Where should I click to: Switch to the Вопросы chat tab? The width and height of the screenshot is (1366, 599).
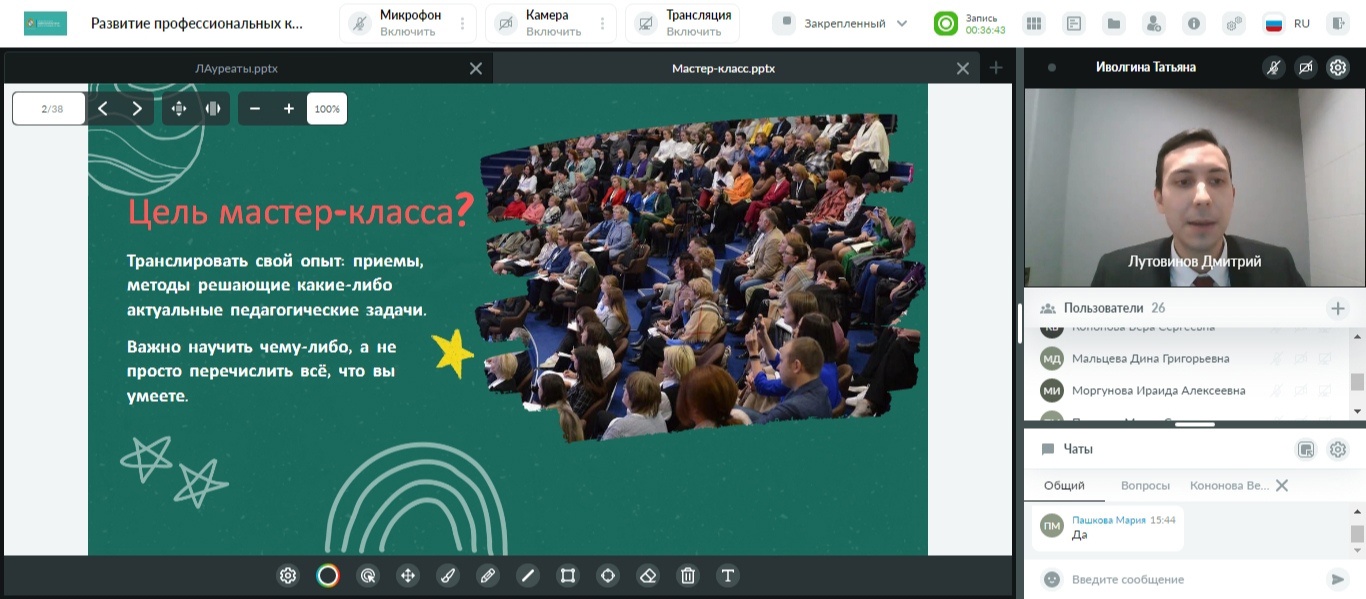1145,485
